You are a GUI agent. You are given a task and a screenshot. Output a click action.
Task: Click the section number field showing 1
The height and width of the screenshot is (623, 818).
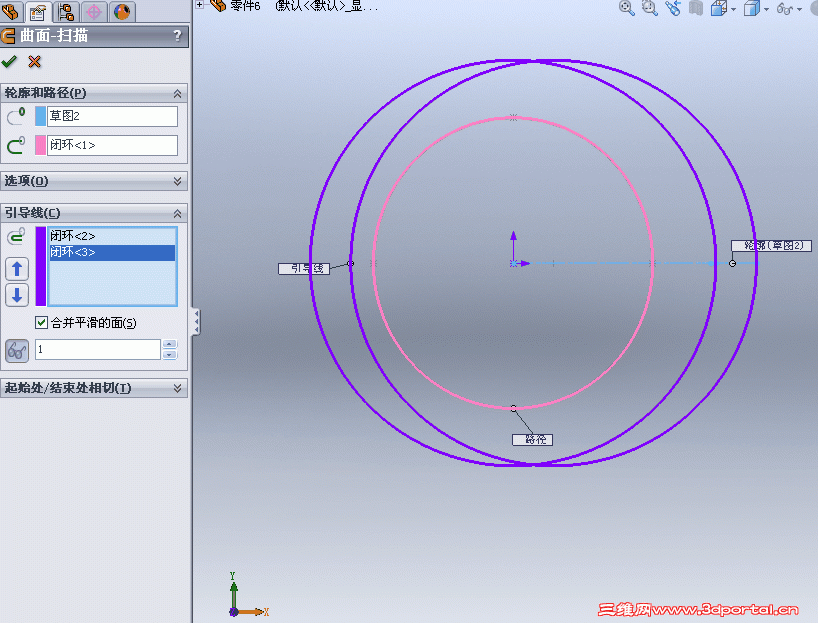(x=98, y=349)
